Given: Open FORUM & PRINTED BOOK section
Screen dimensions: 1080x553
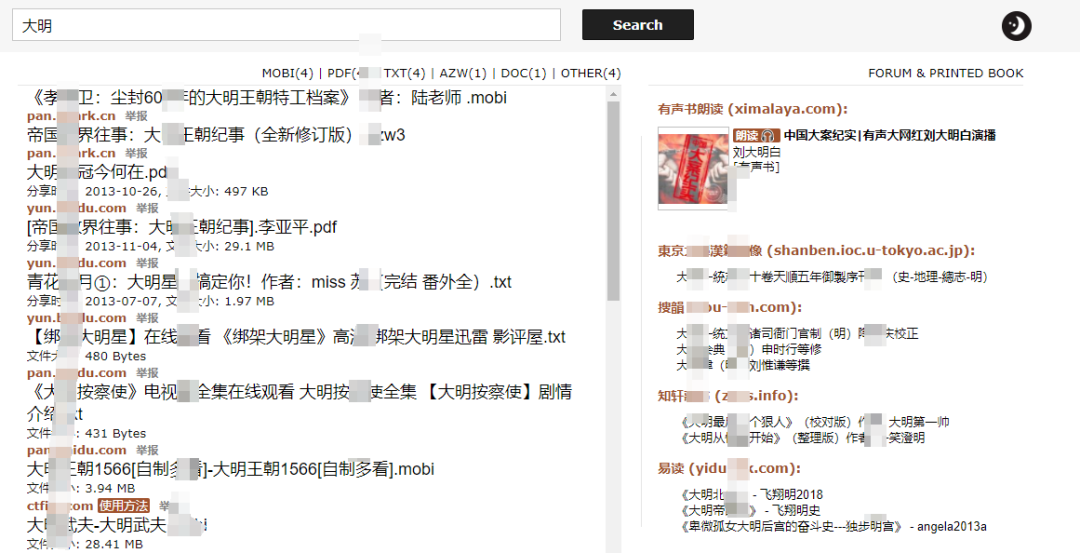Looking at the screenshot, I should pos(946,73).
